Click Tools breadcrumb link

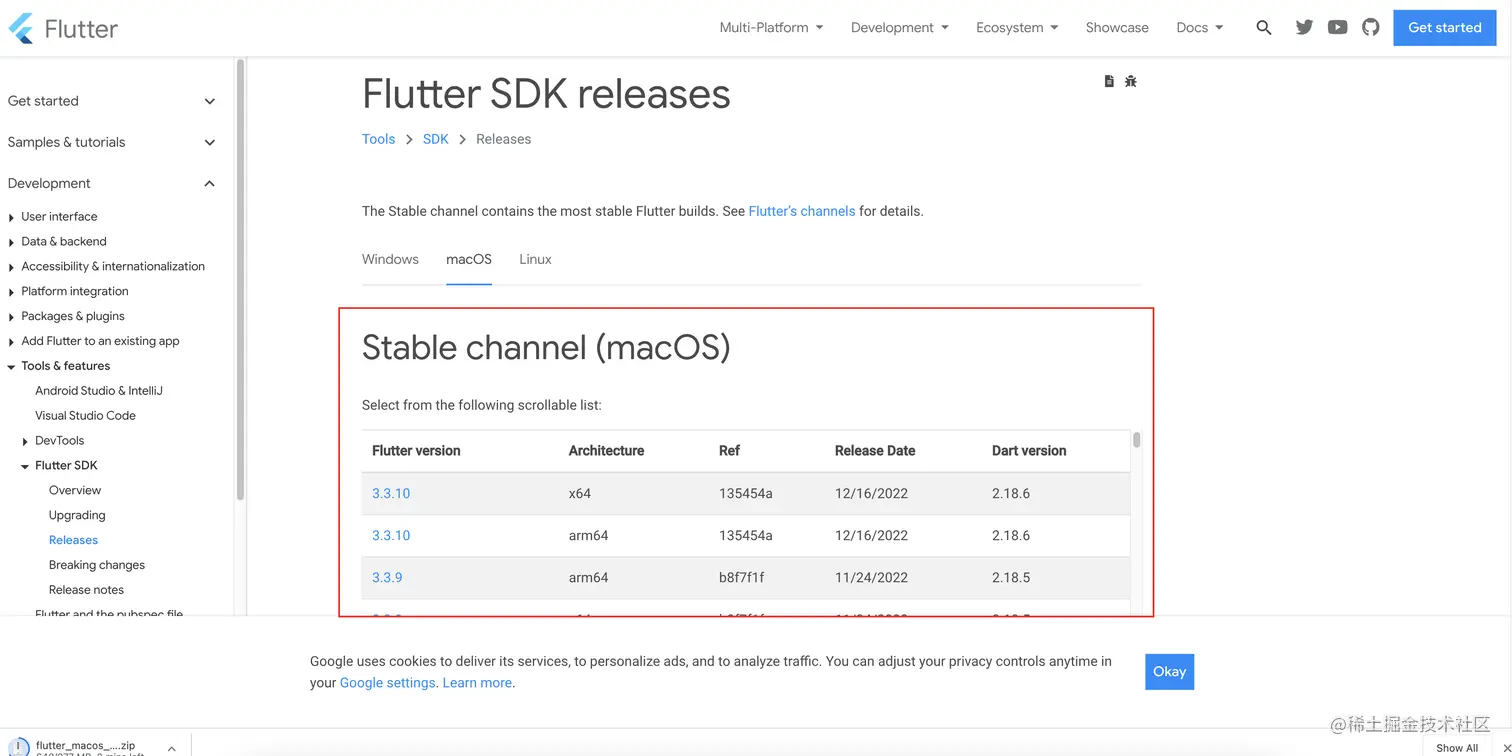coord(378,139)
